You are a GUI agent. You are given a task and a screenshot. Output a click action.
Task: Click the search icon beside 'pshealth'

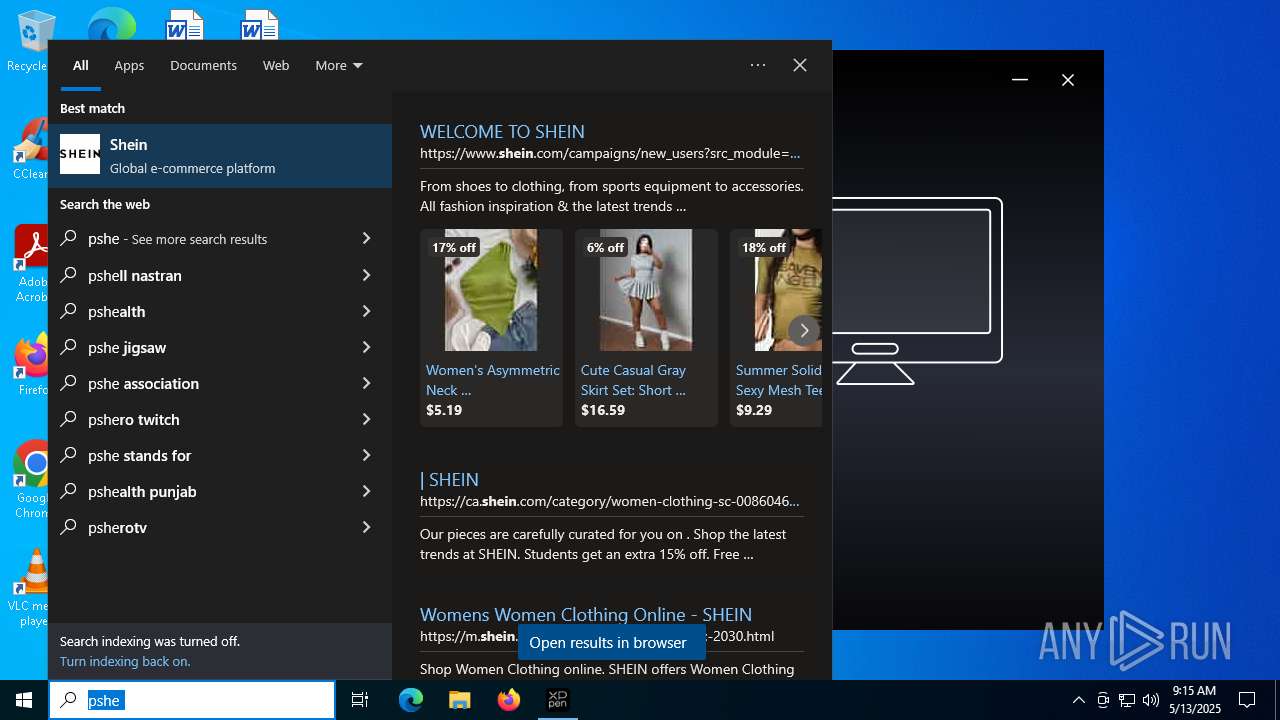[69, 311]
